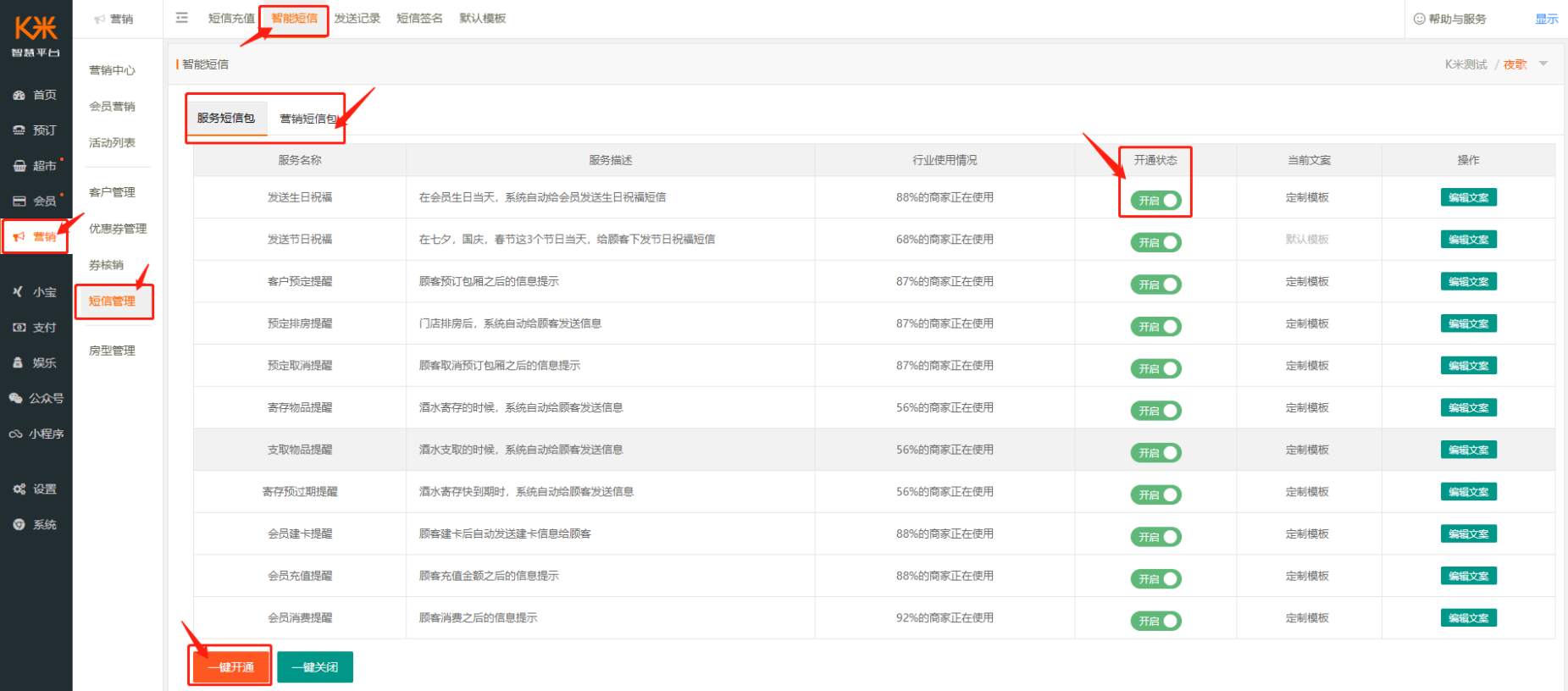This screenshot has height=691, width=1568.
Task: Open 券核销 in the submenu
Action: tap(106, 265)
